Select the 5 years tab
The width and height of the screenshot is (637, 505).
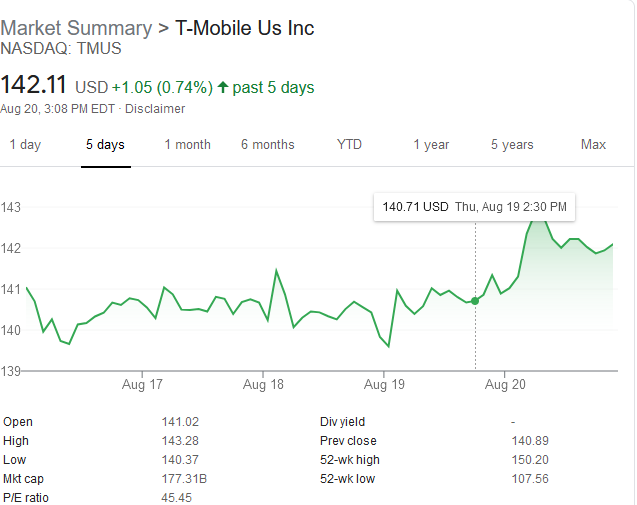512,145
